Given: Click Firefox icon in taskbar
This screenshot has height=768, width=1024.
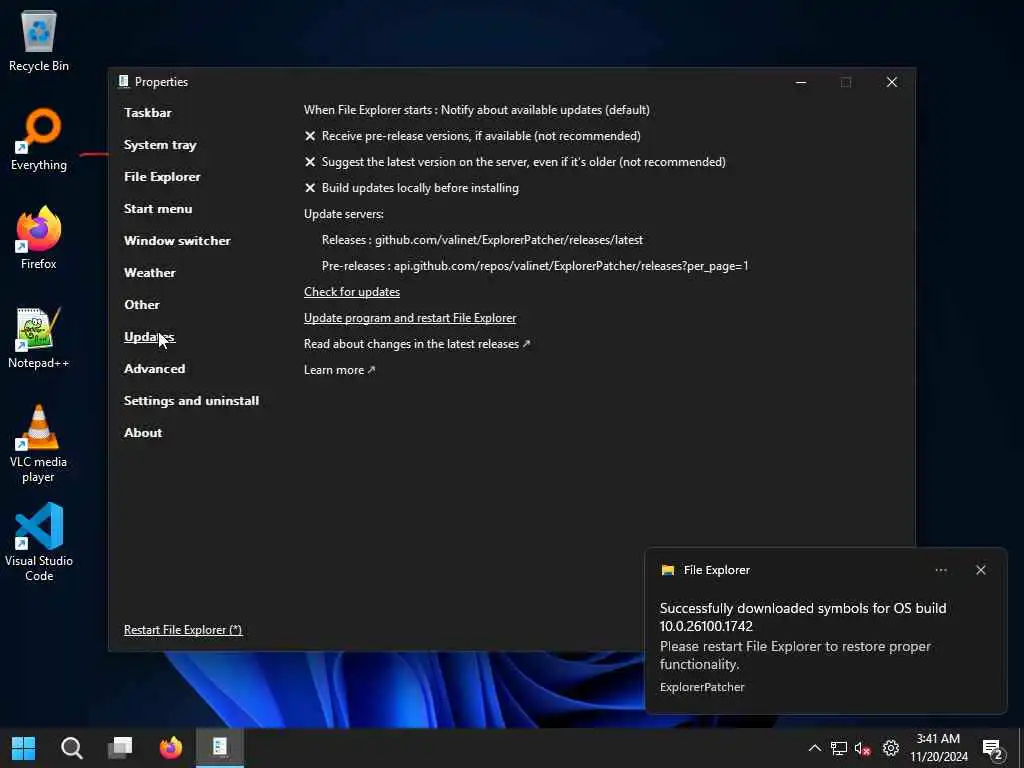Looking at the screenshot, I should [x=171, y=748].
